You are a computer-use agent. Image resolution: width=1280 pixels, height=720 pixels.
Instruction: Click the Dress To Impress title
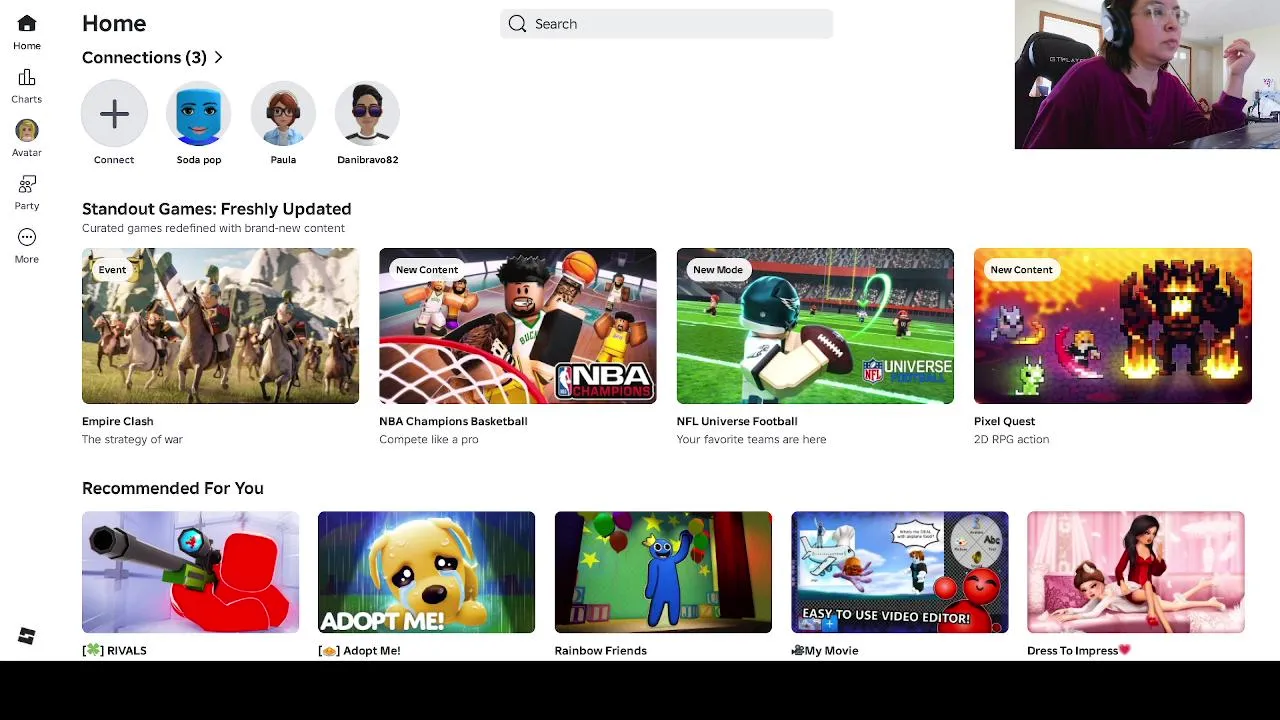(x=1079, y=651)
